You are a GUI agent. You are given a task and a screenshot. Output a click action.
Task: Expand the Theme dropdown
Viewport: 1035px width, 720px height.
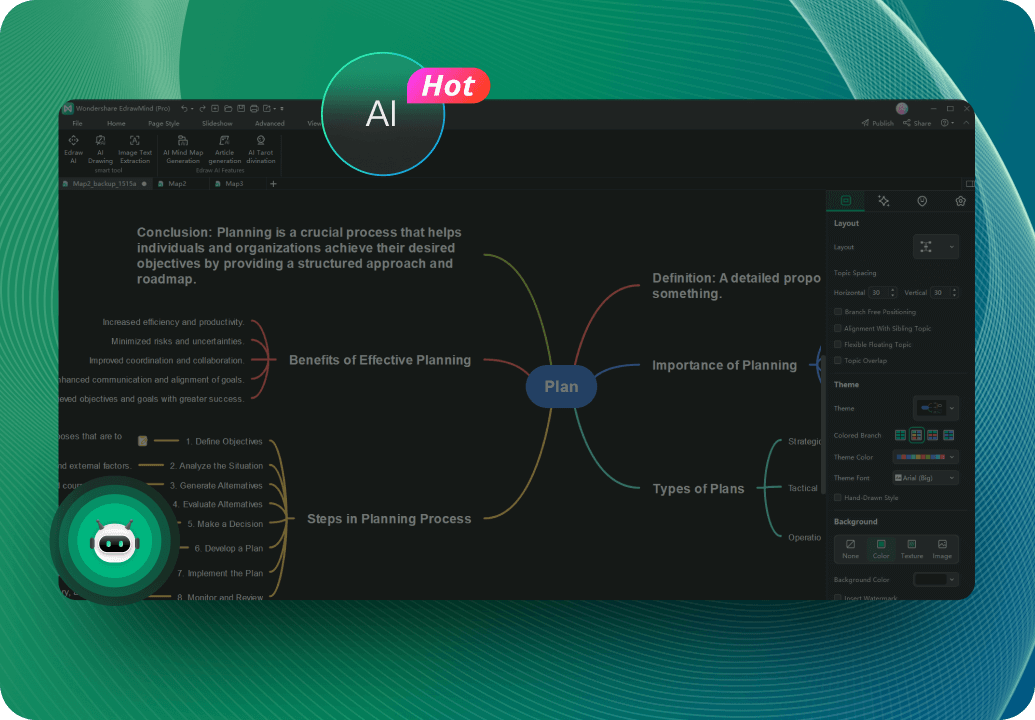pyautogui.click(x=935, y=408)
